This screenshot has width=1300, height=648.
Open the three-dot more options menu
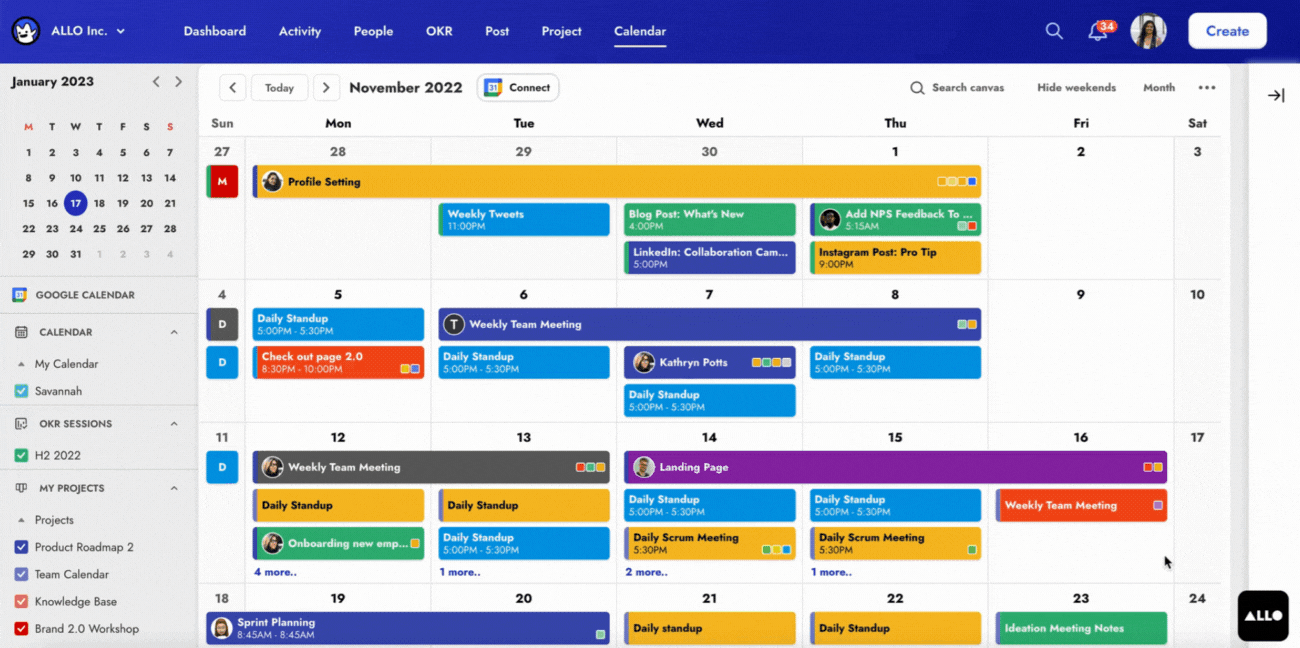[x=1207, y=88]
